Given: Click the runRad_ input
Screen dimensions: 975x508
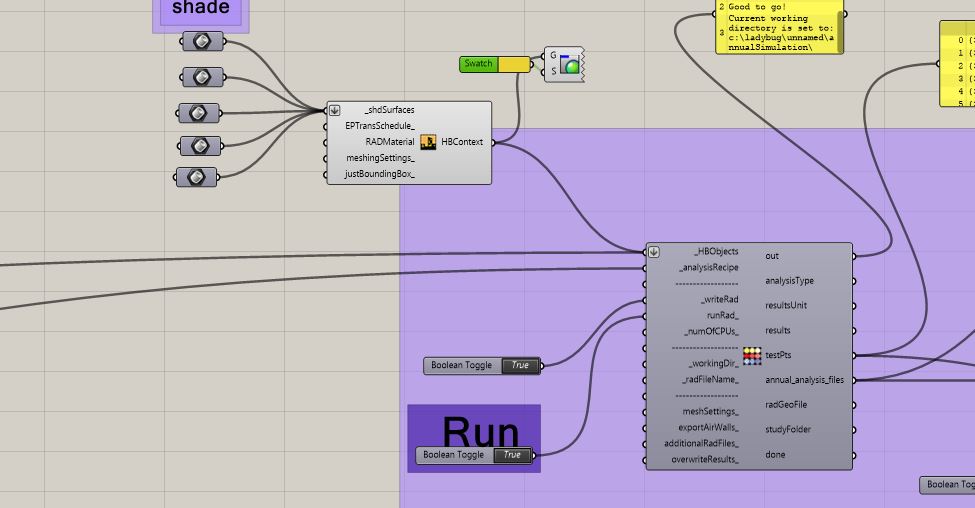Looking at the screenshot, I should coord(723,316).
